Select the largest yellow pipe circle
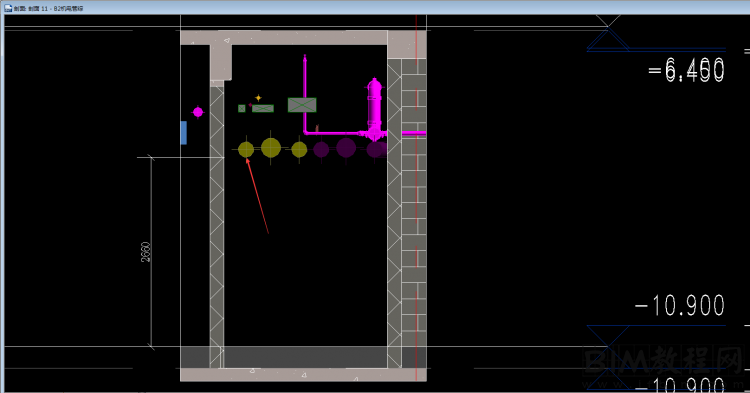Image resolution: width=750 pixels, height=393 pixels. tap(271, 148)
